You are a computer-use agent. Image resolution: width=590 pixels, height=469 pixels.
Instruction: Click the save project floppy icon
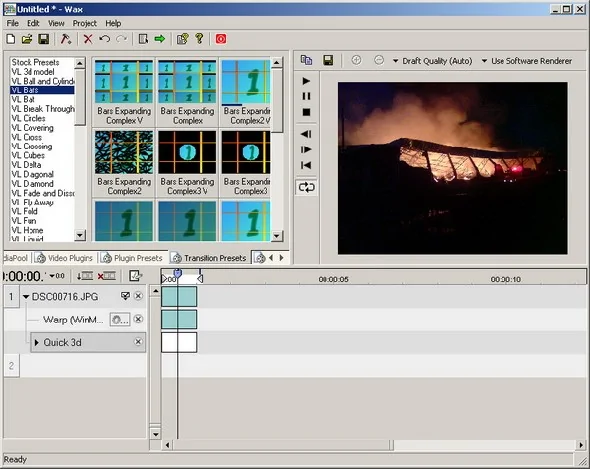tap(44, 39)
